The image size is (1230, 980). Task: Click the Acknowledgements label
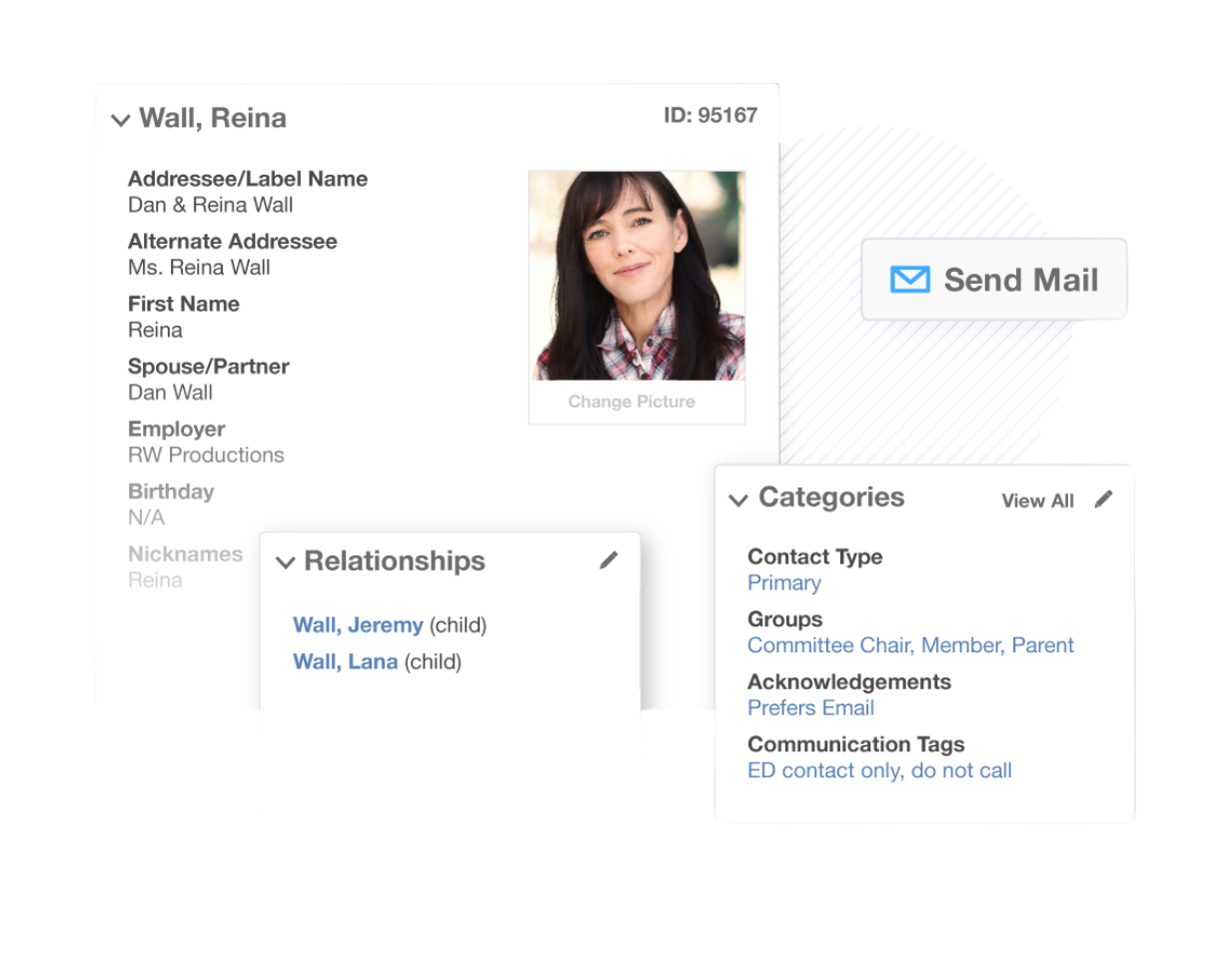pyautogui.click(x=849, y=682)
